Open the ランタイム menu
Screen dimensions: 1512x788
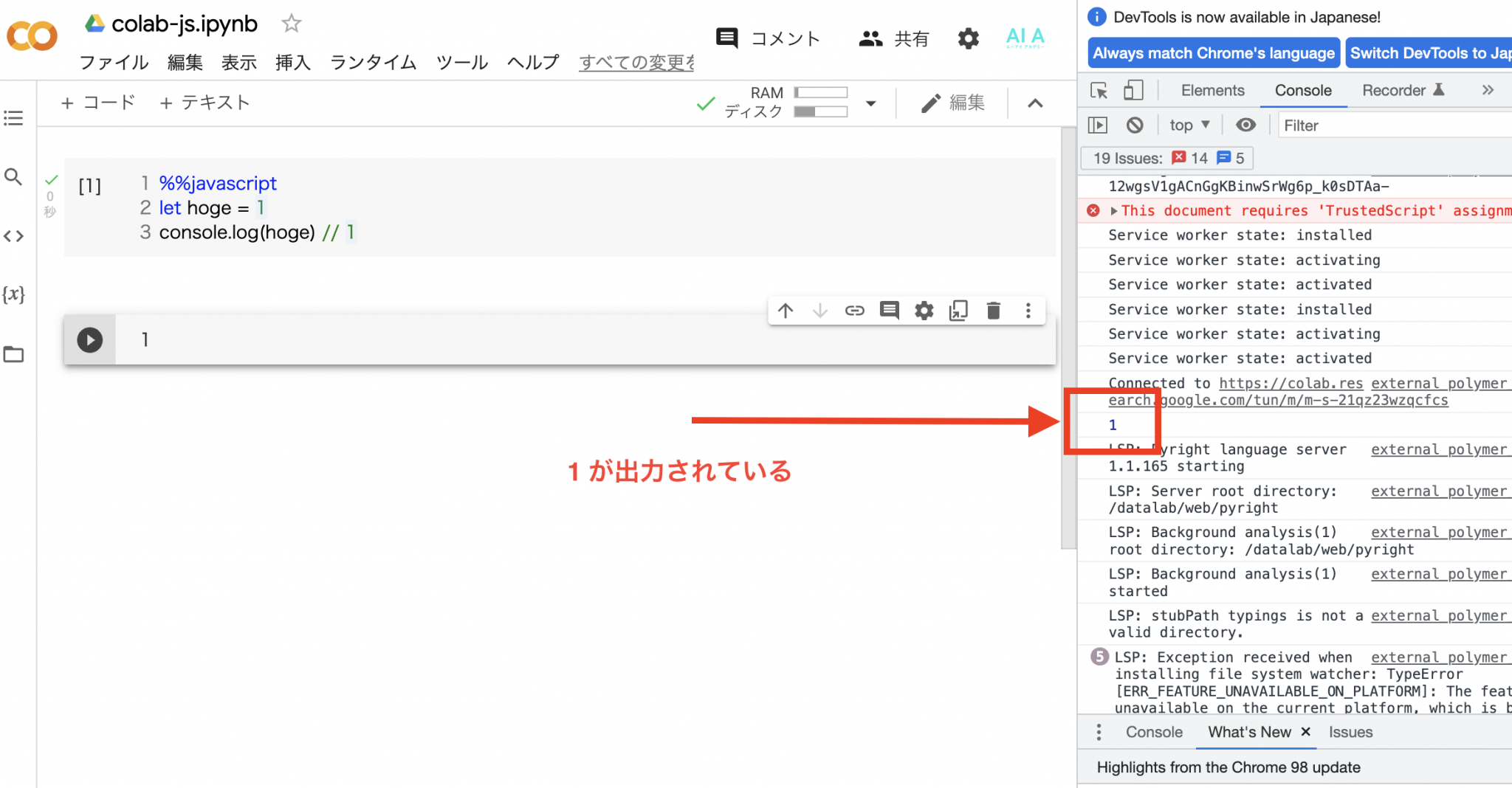(373, 63)
